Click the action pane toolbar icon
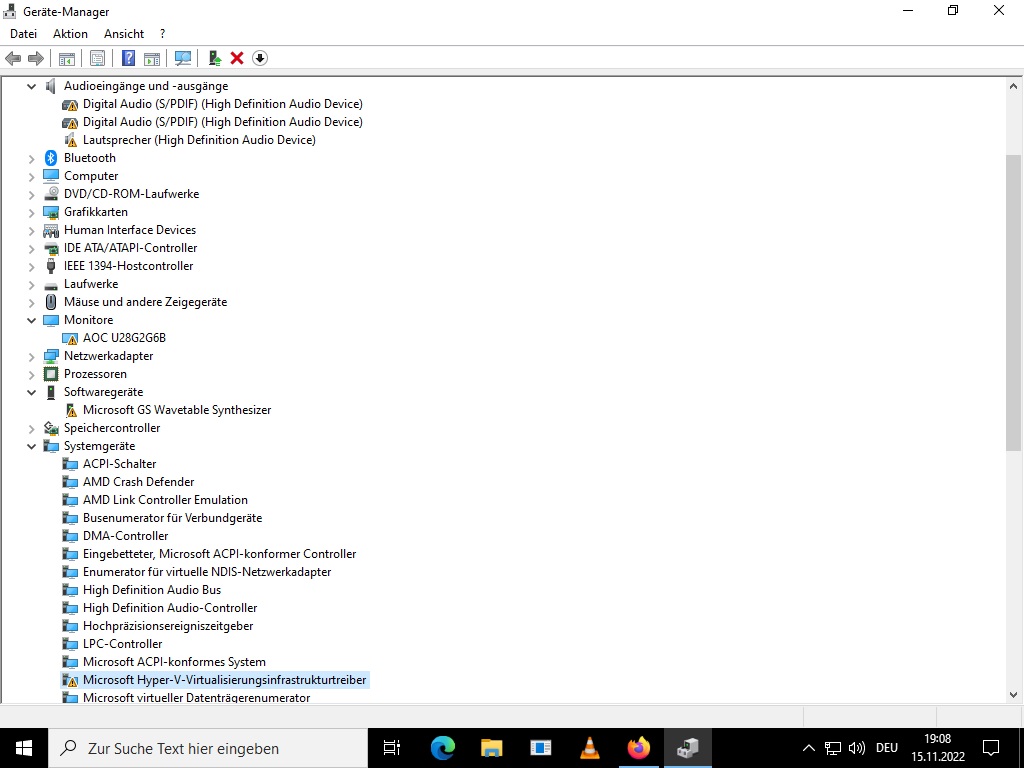This screenshot has height=768, width=1024. click(x=152, y=58)
